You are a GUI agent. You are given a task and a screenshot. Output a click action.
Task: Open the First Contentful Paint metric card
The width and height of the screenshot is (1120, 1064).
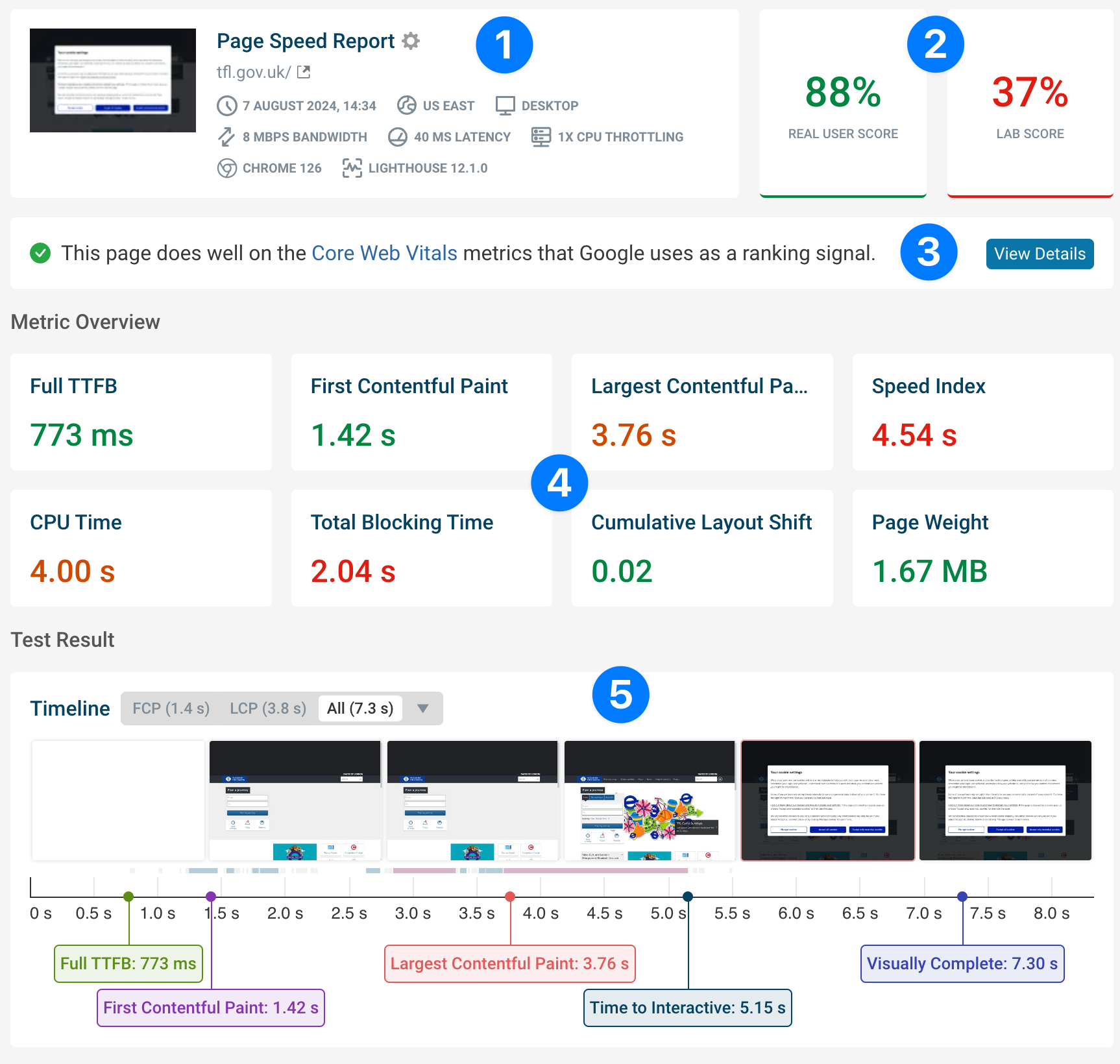[x=422, y=412]
